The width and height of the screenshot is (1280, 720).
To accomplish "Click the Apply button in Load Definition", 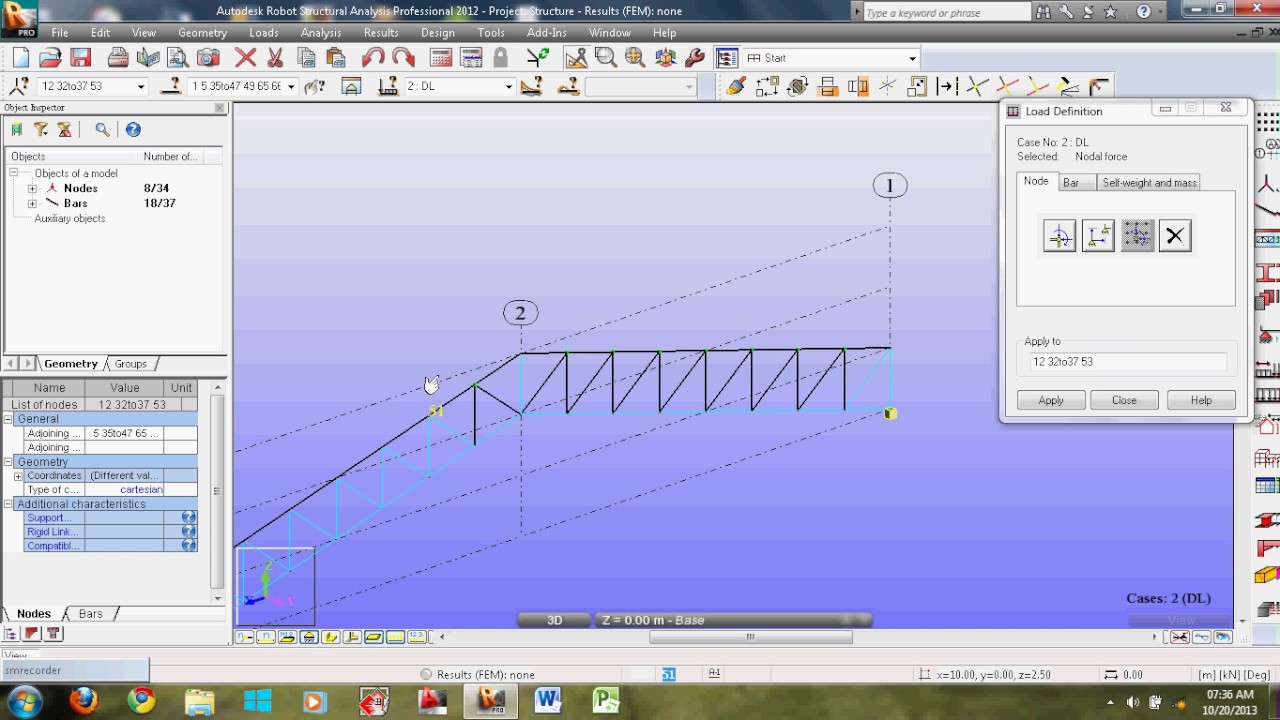I will click(x=1051, y=400).
